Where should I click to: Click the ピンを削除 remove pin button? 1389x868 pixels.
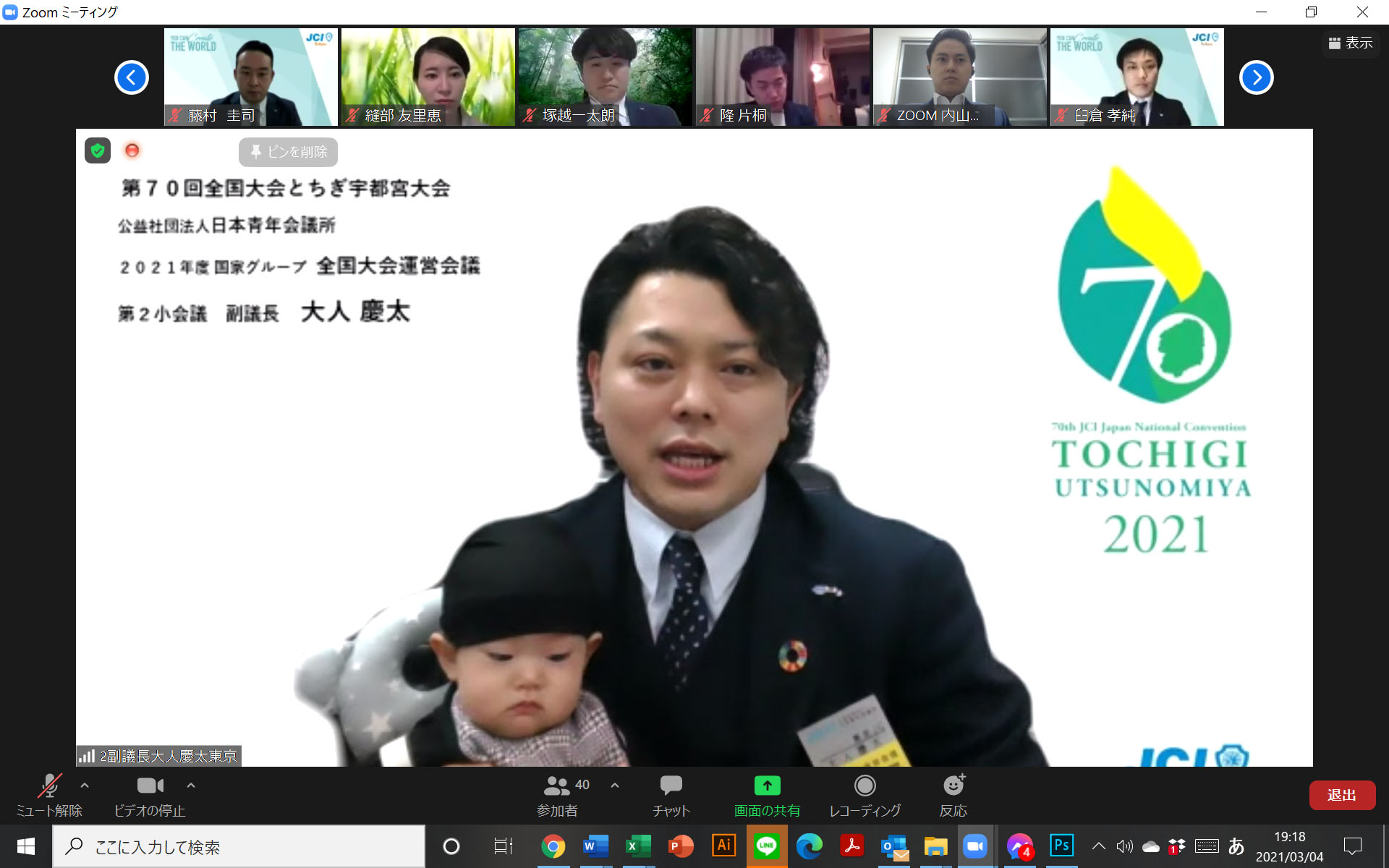[x=288, y=152]
